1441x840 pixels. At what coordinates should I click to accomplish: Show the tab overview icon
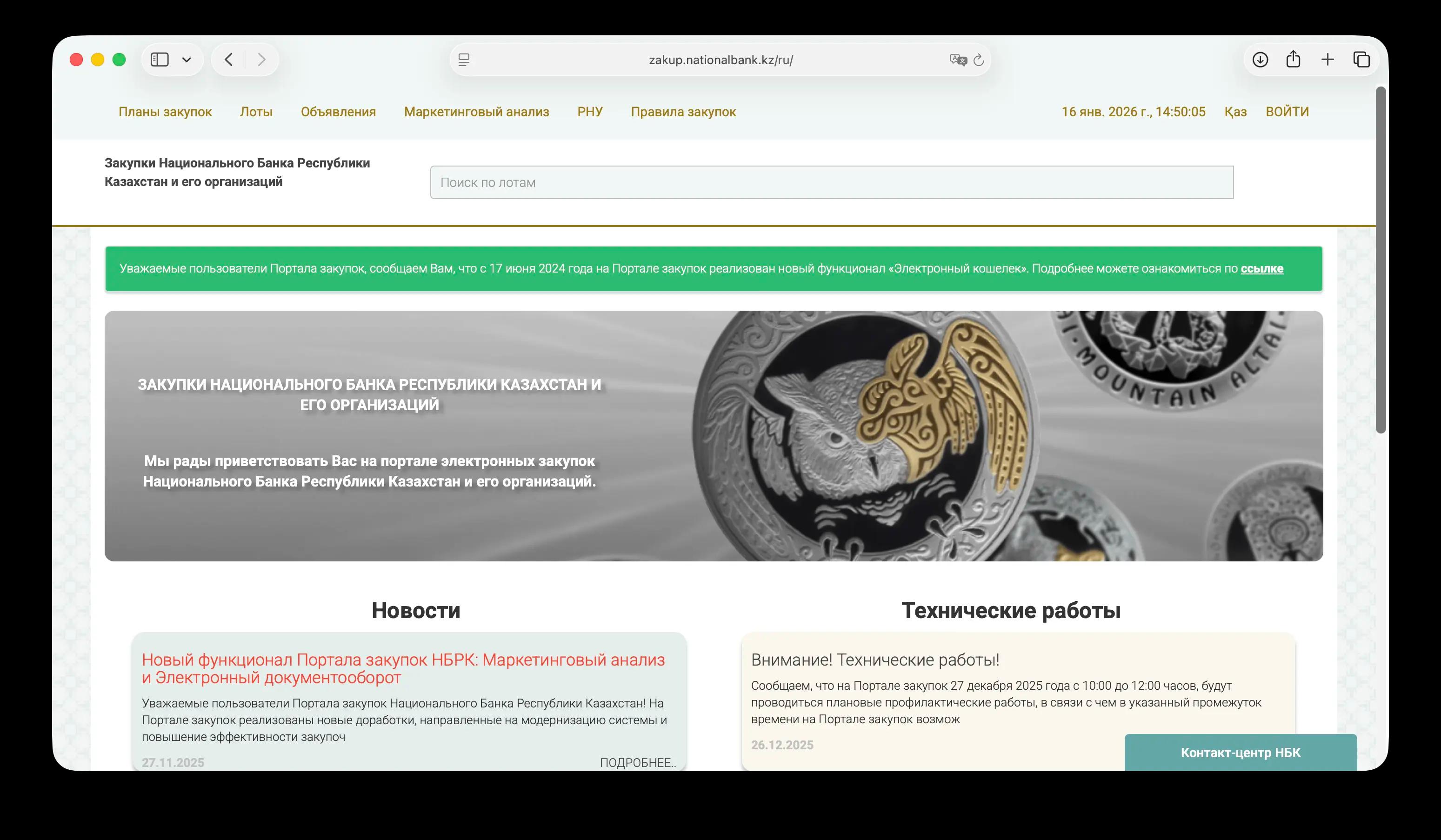[x=1361, y=60]
